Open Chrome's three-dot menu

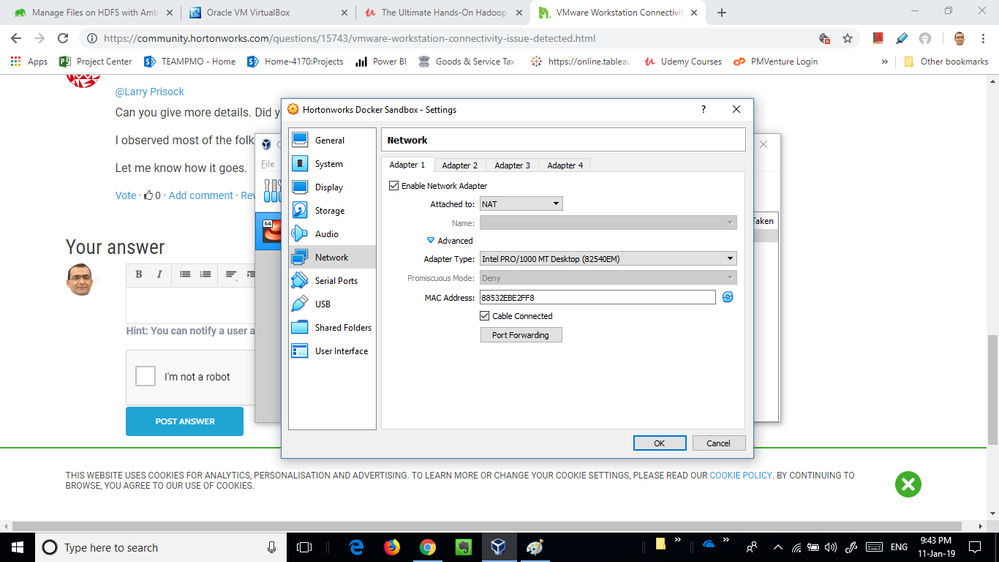pyautogui.click(x=983, y=38)
